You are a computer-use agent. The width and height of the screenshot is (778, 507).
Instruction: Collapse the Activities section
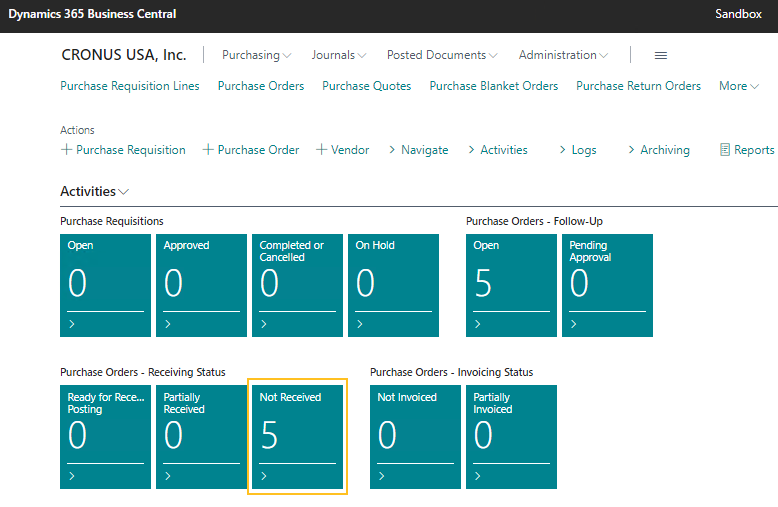94,191
